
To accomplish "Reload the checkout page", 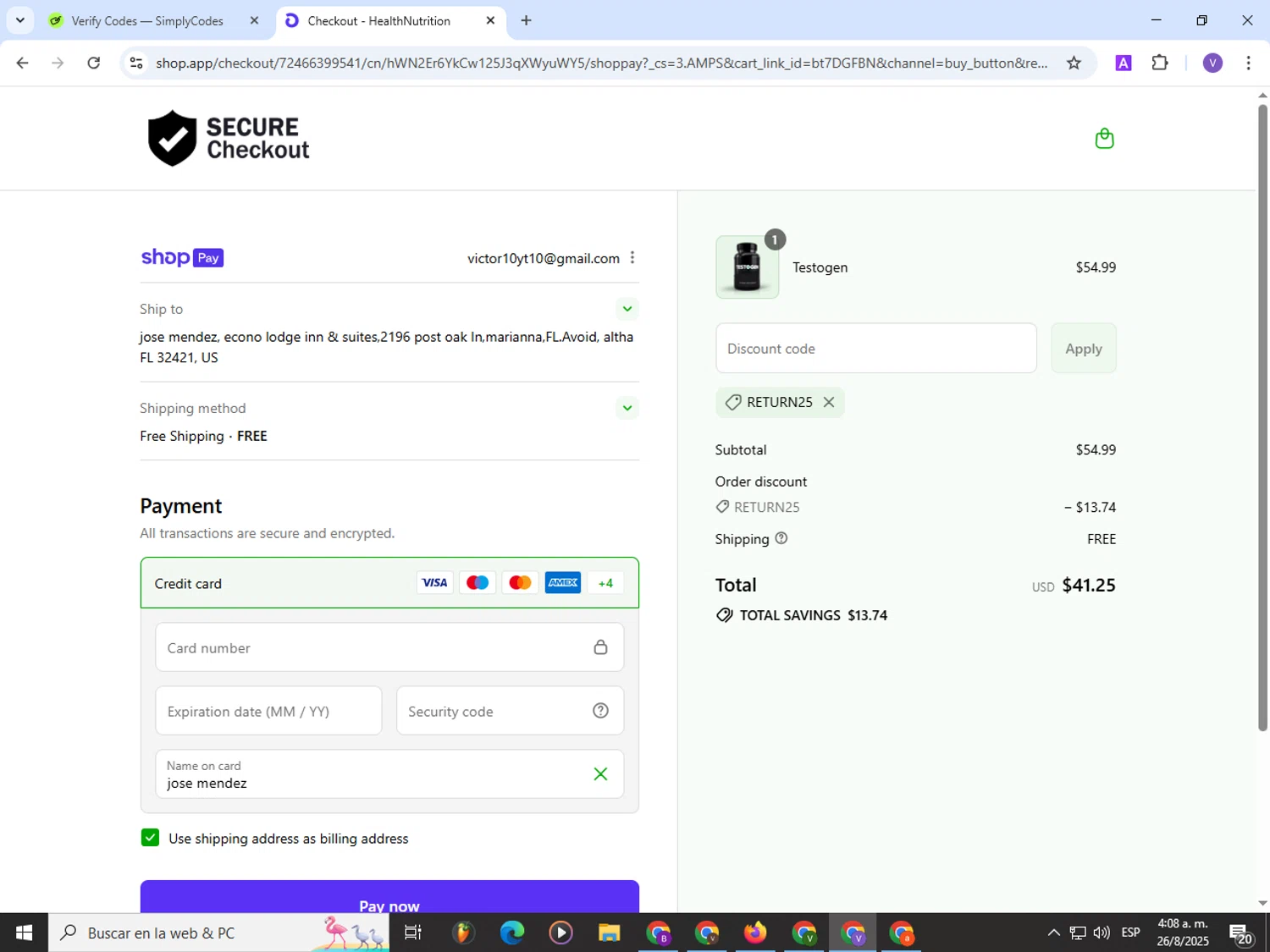I will pos(94,63).
